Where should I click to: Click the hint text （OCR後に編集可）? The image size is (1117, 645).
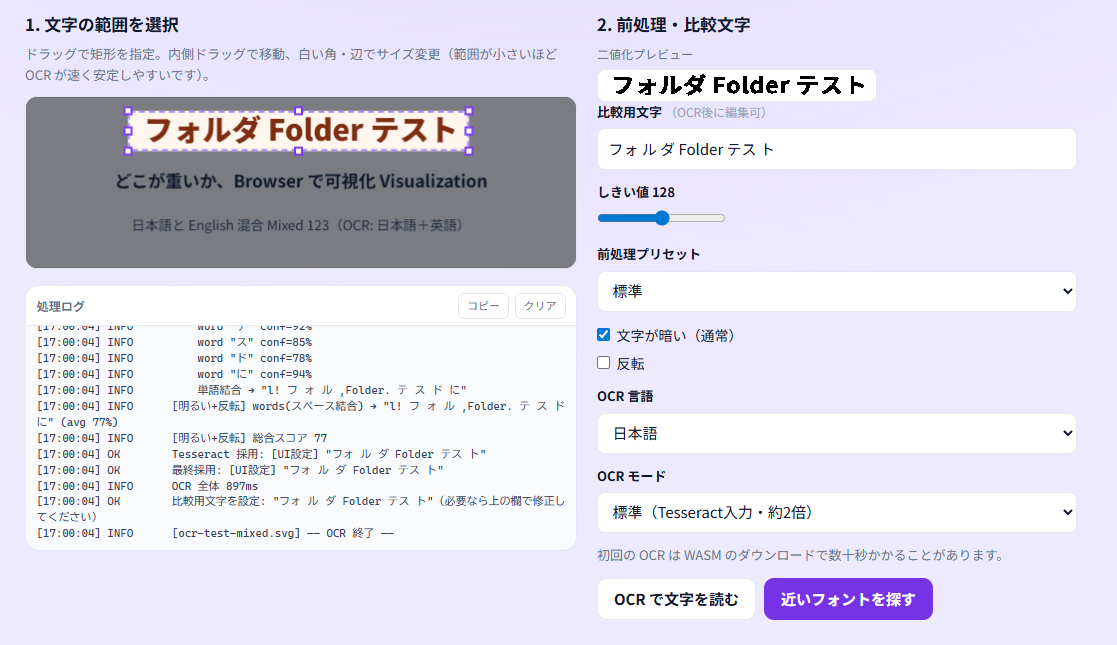[718, 113]
